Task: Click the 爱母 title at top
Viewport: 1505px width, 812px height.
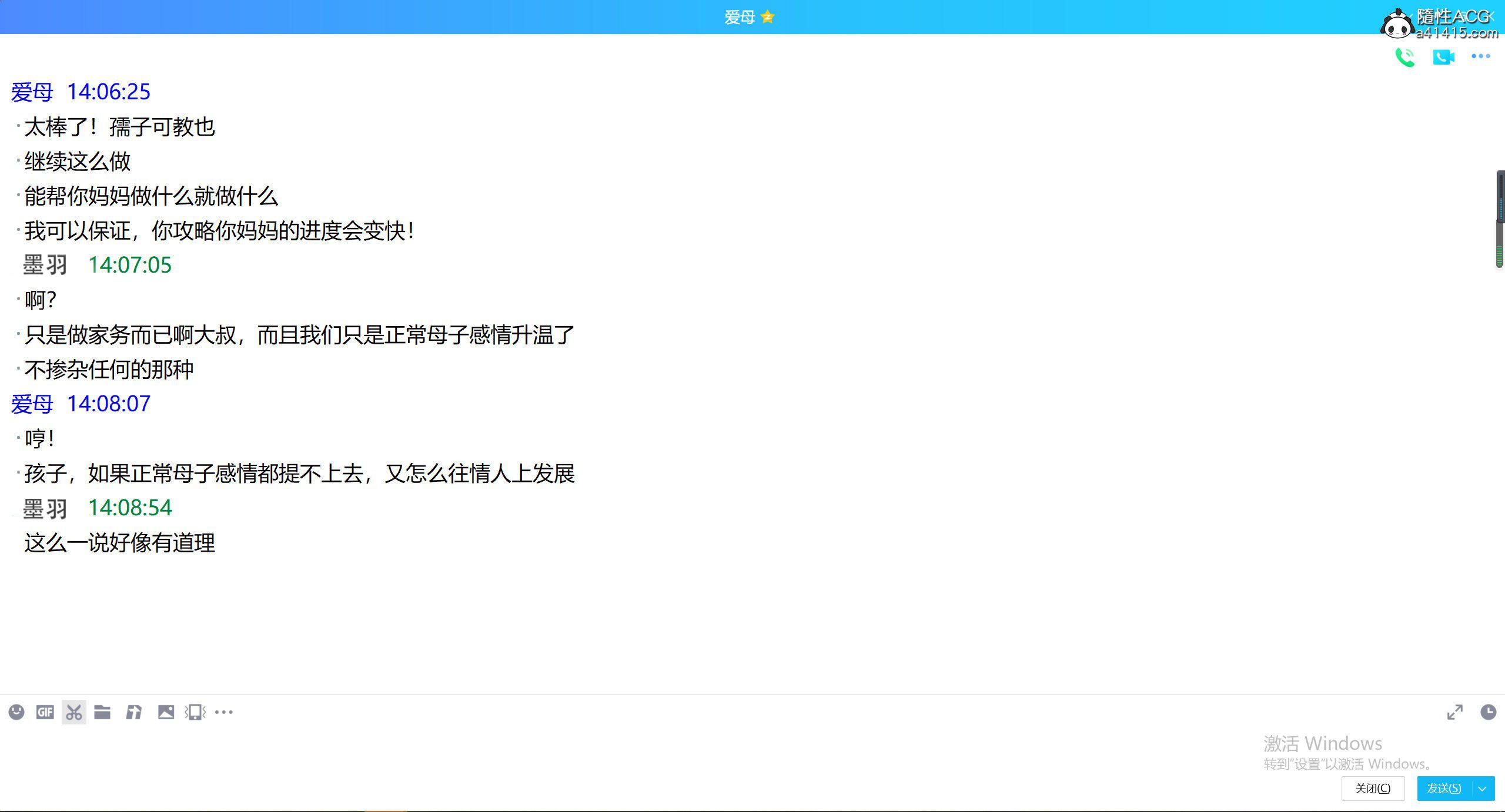Action: click(740, 17)
